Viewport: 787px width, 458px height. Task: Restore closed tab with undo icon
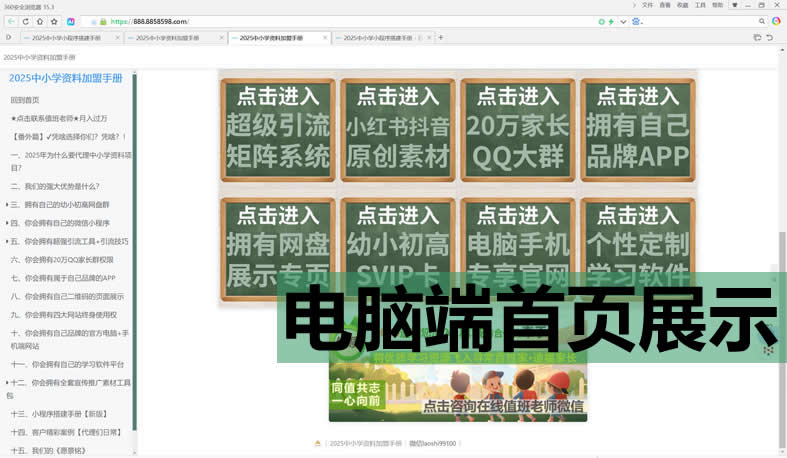[x=769, y=38]
